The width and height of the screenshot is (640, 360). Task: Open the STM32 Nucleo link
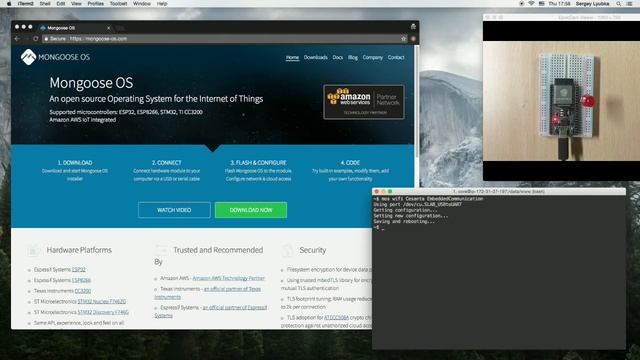[x=102, y=302]
